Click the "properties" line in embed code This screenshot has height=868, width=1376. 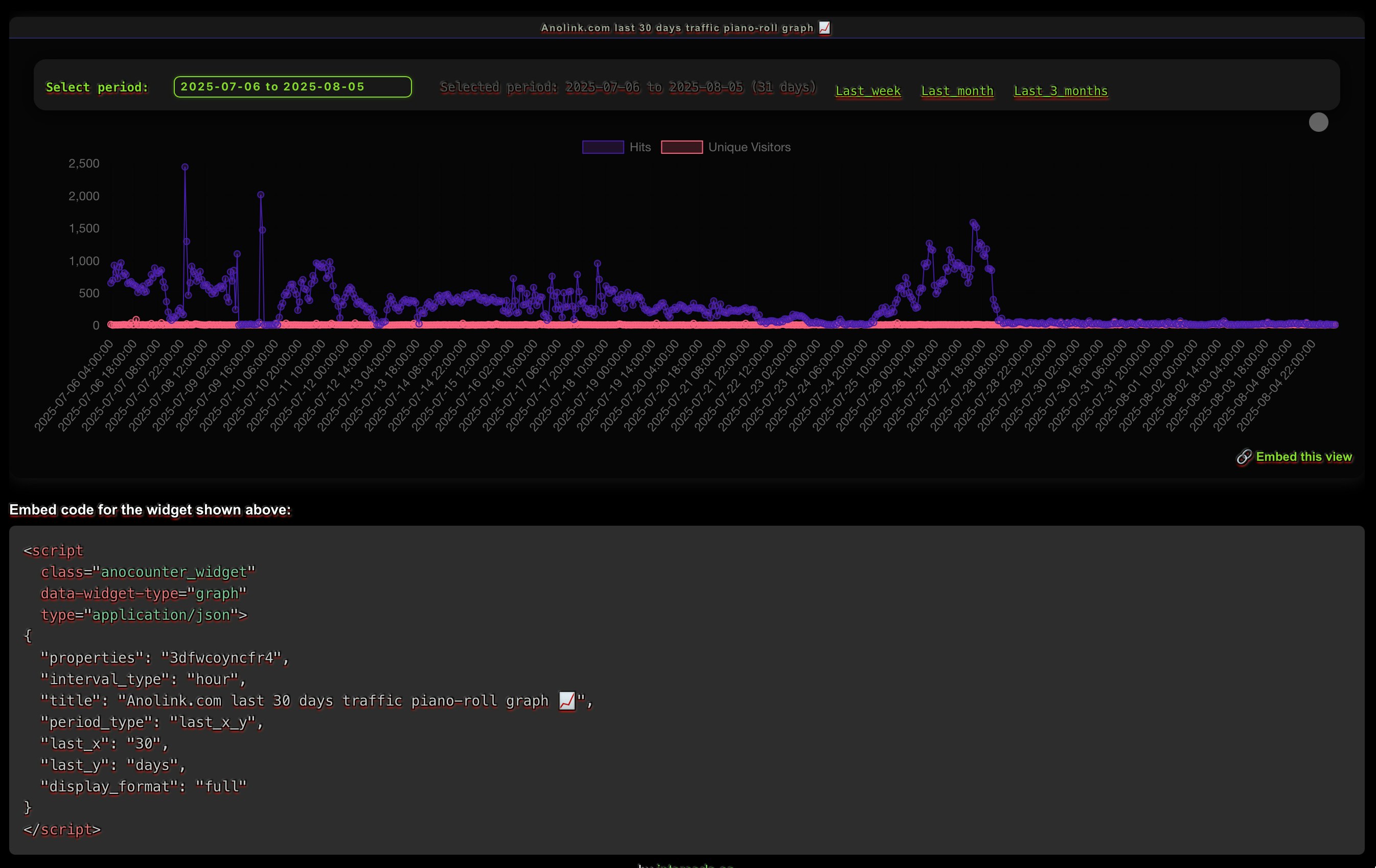click(x=165, y=658)
